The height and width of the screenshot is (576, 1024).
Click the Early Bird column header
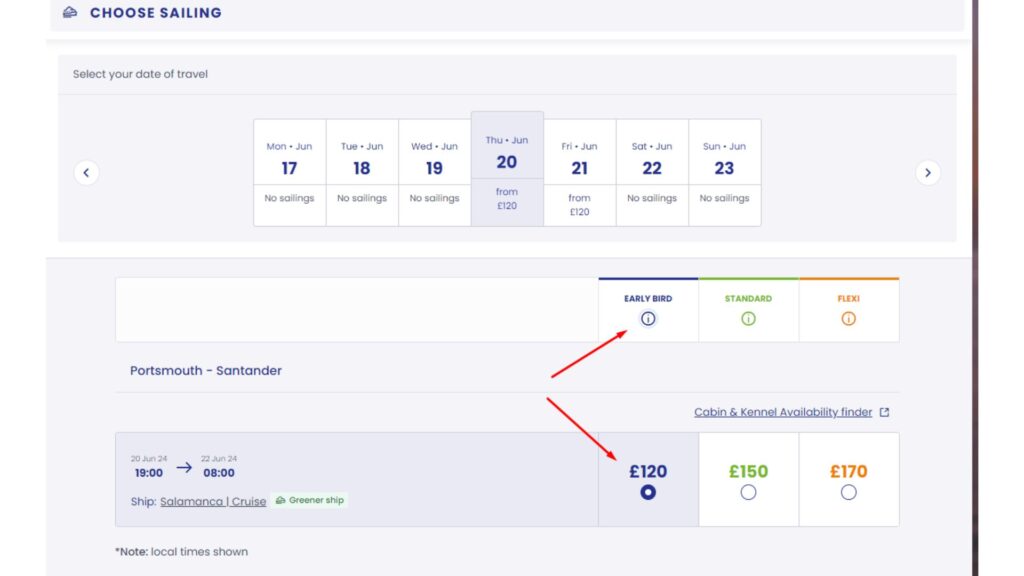coord(648,298)
